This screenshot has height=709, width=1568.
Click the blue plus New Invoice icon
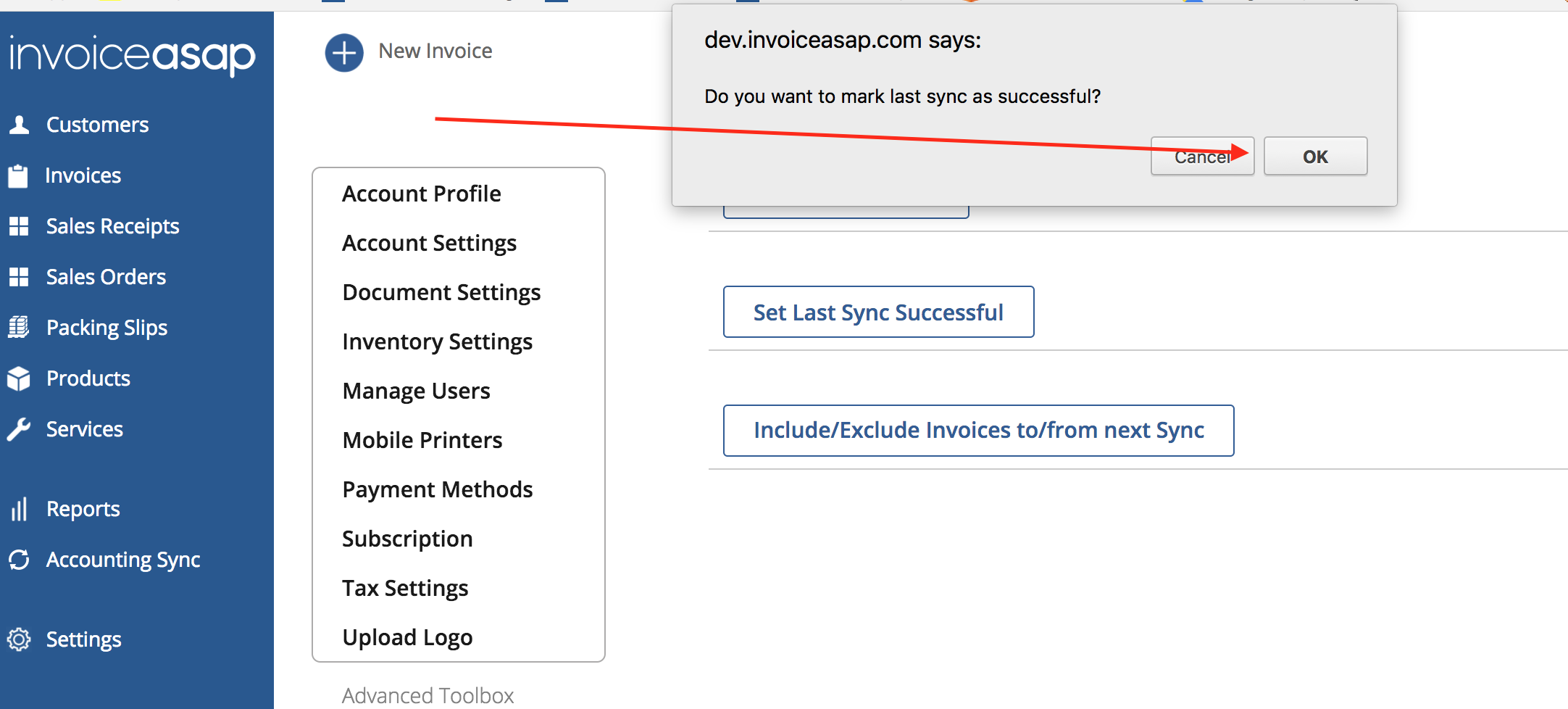point(344,53)
